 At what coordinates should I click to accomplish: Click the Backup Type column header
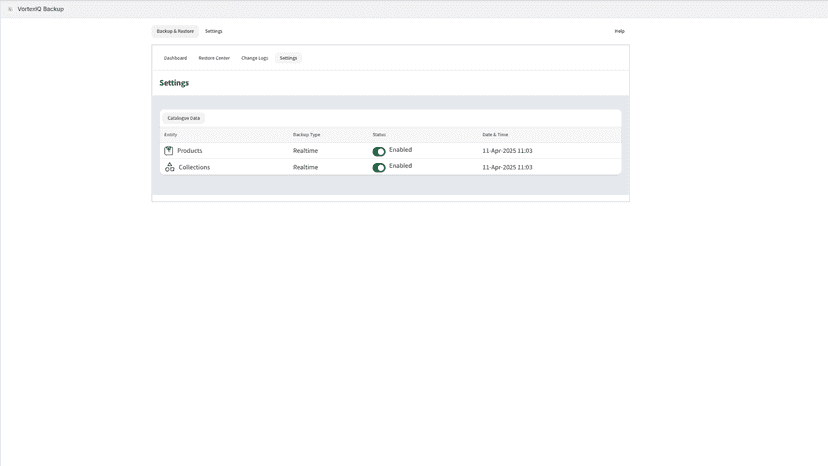(306, 135)
